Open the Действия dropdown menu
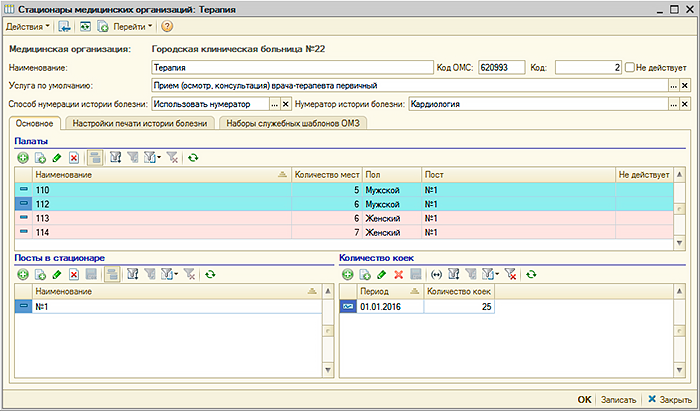Image resolution: width=700 pixels, height=411 pixels. 28,25
